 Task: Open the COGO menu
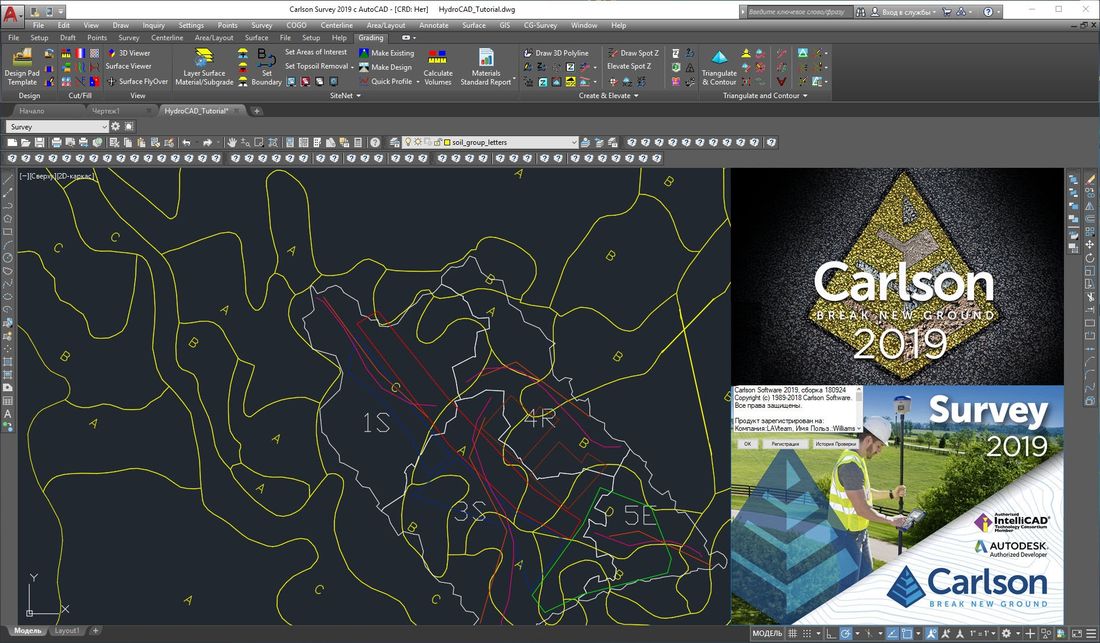tap(296, 25)
